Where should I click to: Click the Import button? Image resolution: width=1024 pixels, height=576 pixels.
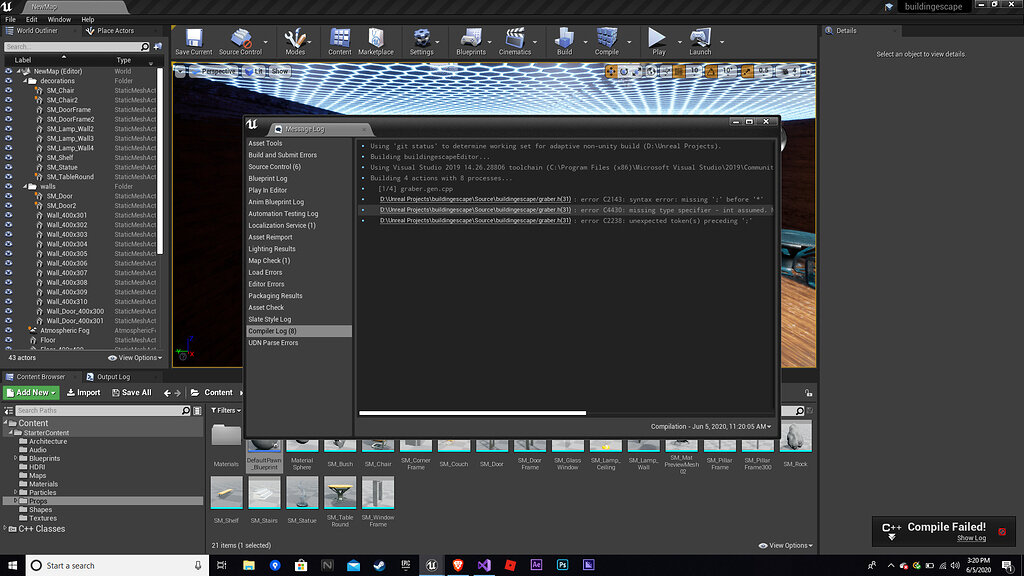coord(84,392)
